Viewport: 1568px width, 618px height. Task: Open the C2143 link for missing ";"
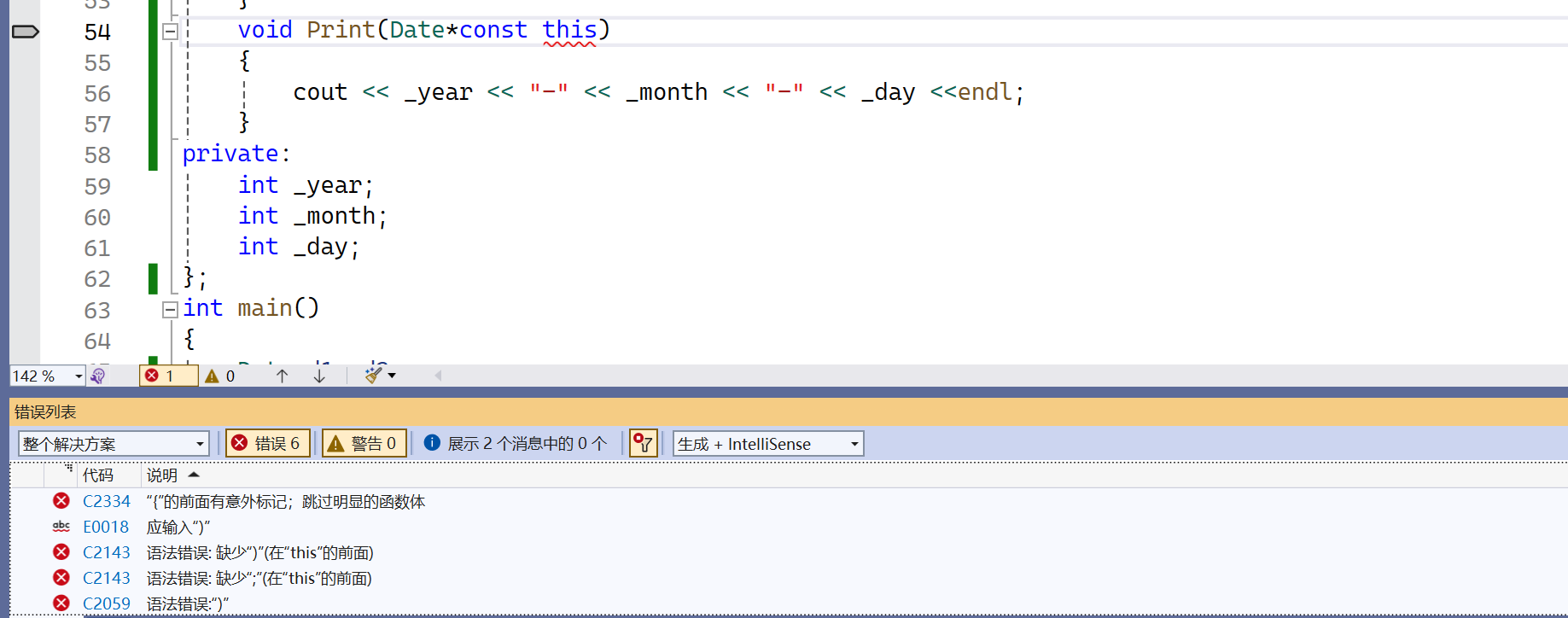click(x=107, y=579)
